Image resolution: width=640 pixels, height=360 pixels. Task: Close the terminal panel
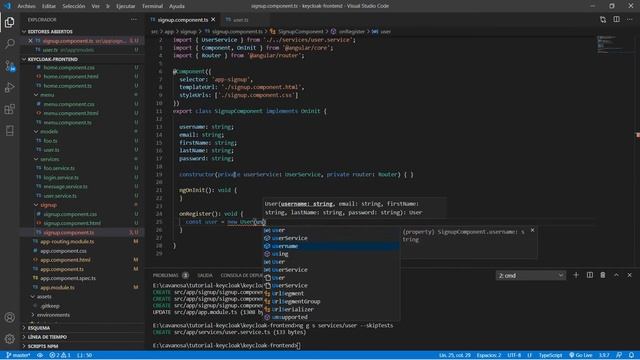click(x=629, y=275)
